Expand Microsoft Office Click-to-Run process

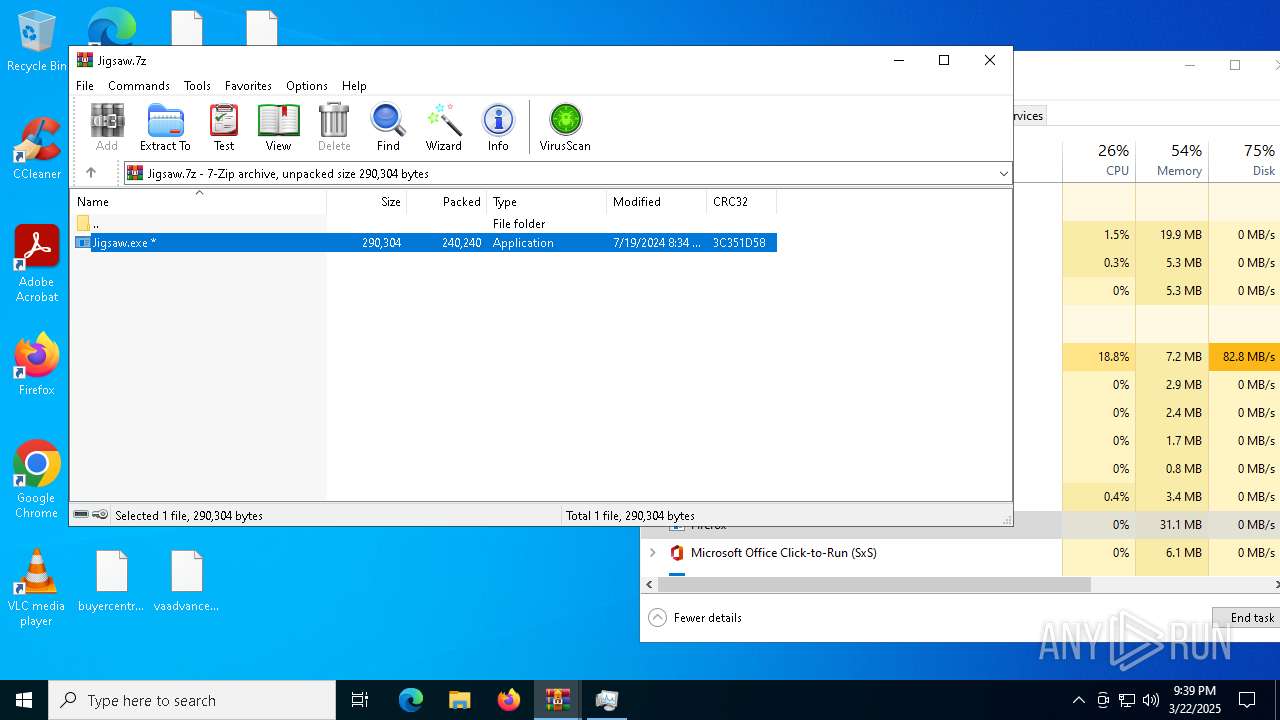click(x=653, y=553)
